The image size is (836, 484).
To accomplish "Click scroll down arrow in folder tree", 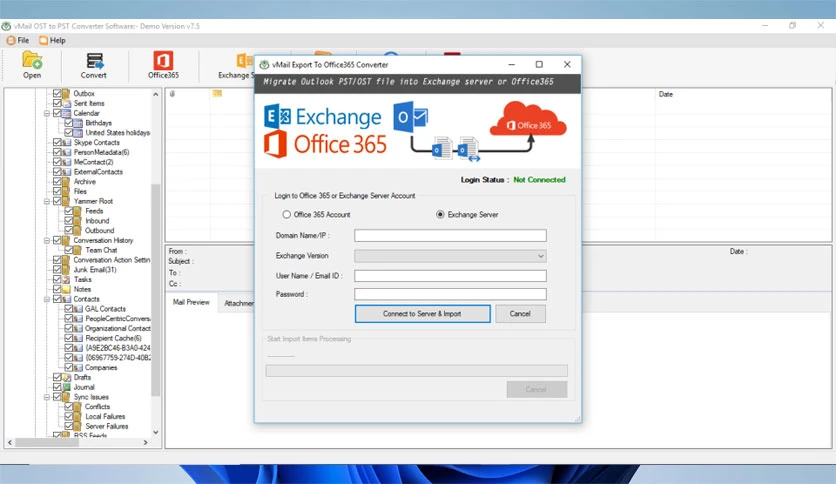I will pos(156,432).
